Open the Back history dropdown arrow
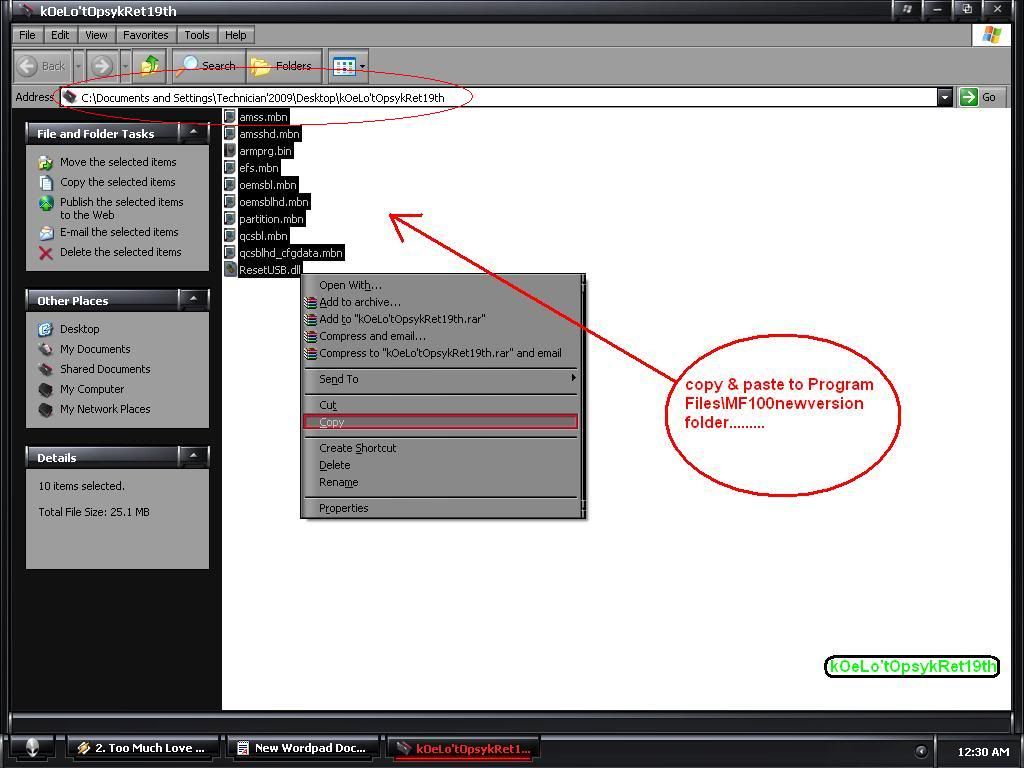Image resolution: width=1024 pixels, height=768 pixels. (78, 66)
